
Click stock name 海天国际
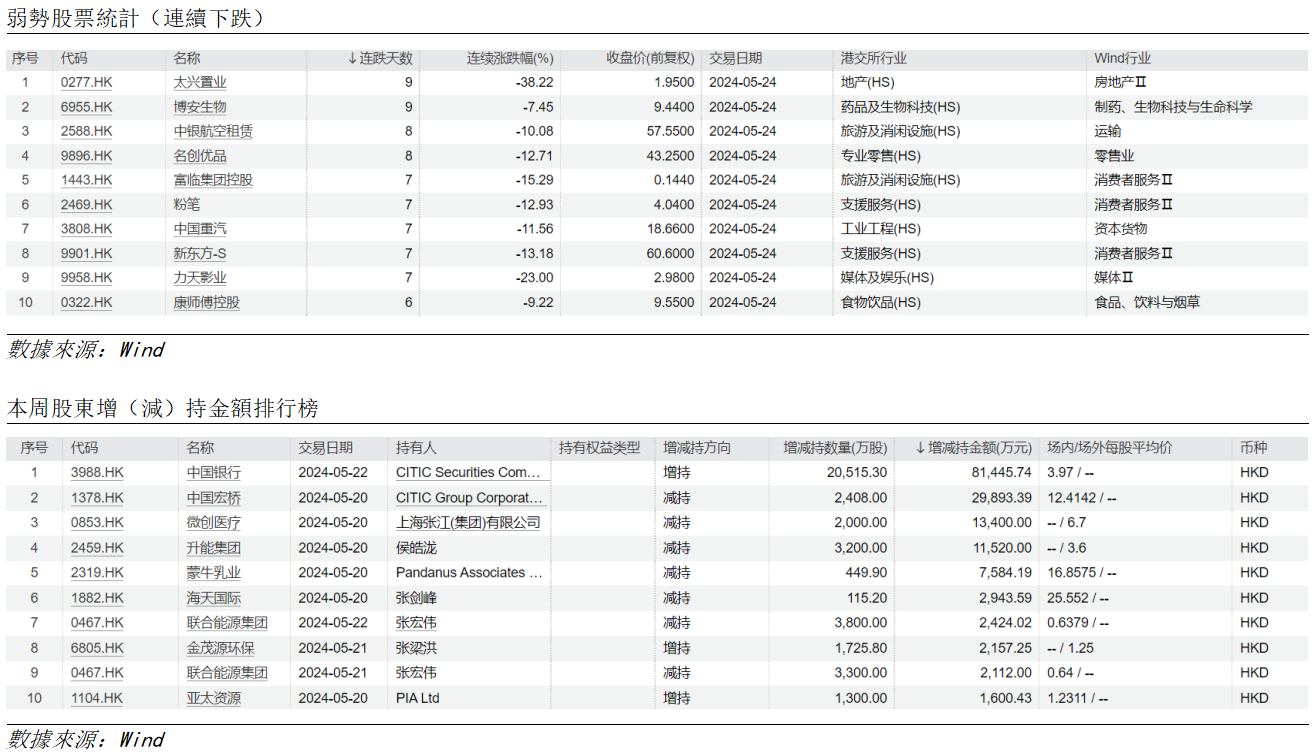[x=214, y=598]
